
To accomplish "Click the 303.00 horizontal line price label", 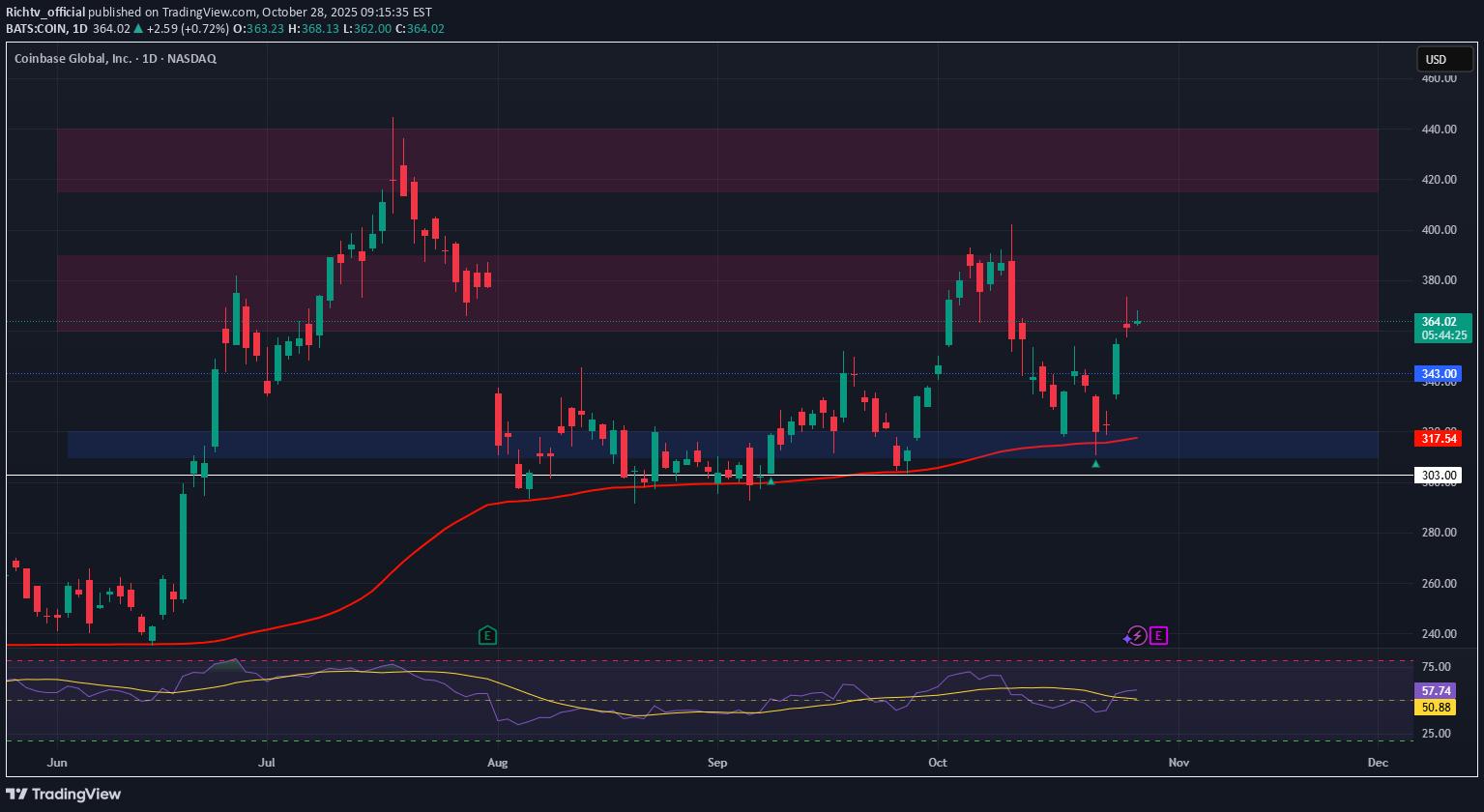I will coord(1440,476).
